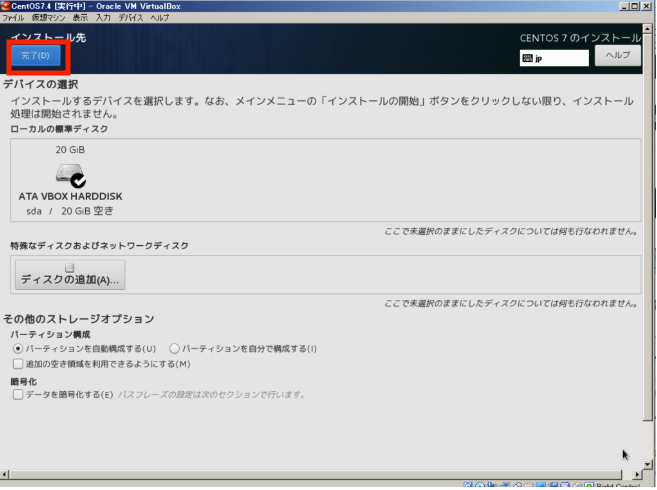Maximize the VirtualBox window

pyautogui.click(x=634, y=6)
